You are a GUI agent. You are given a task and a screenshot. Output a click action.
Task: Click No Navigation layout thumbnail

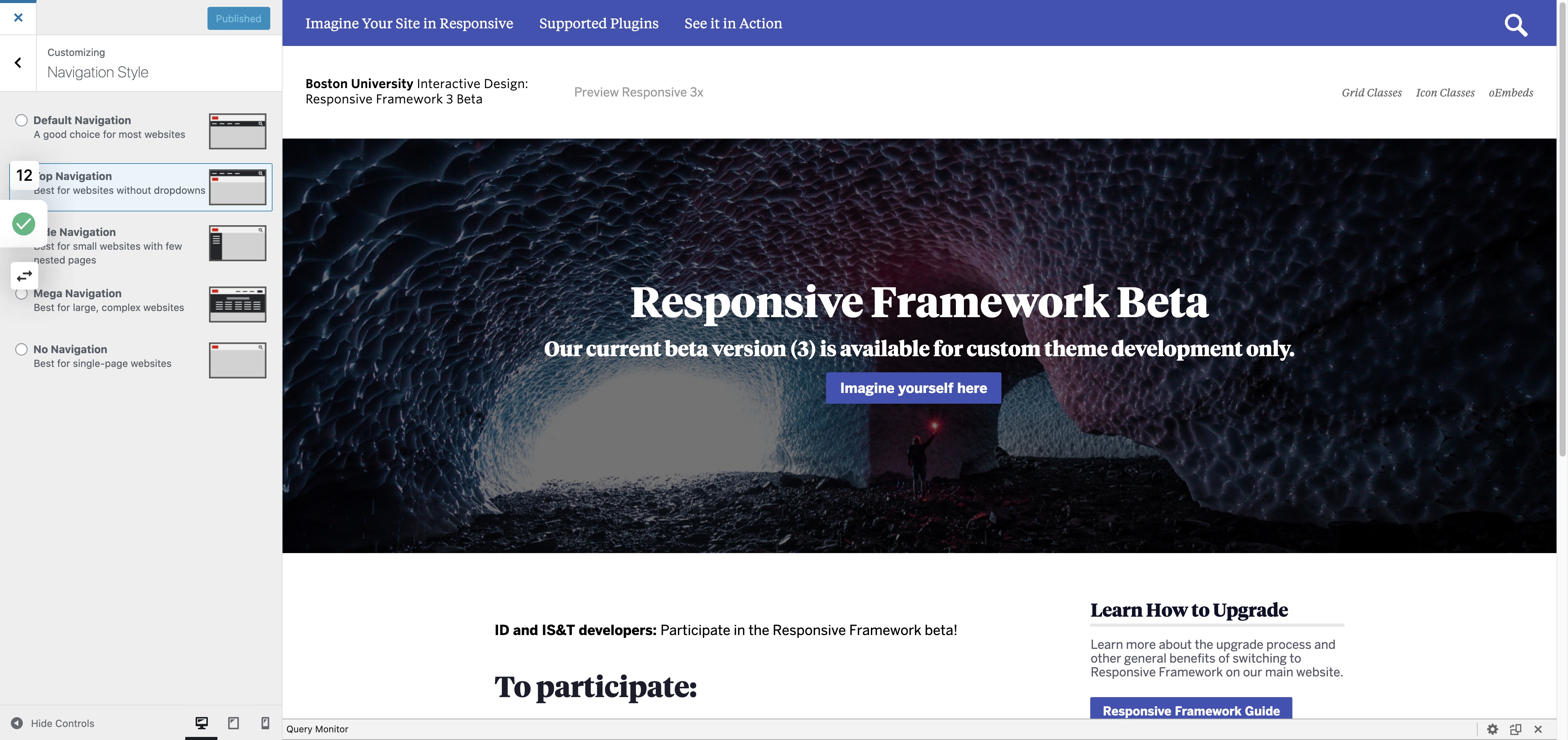click(x=237, y=360)
